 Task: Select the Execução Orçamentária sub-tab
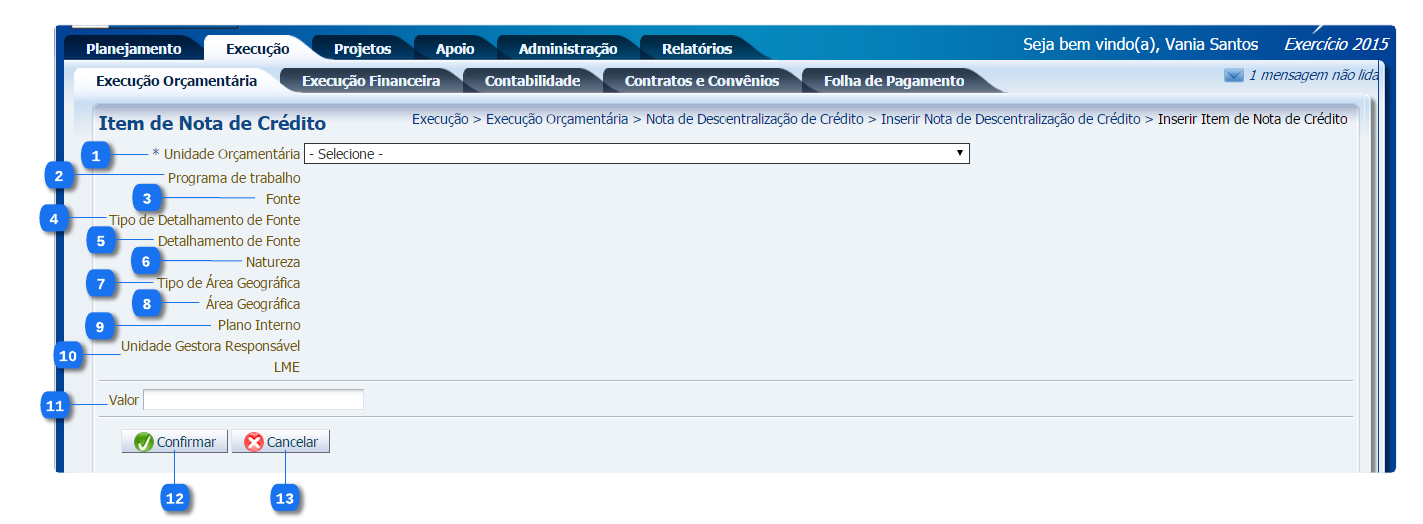(176, 81)
